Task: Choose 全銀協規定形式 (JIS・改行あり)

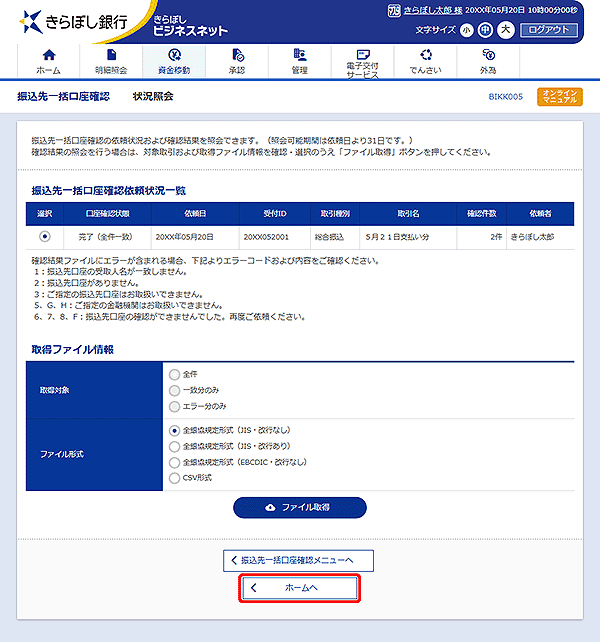Action: [174, 446]
